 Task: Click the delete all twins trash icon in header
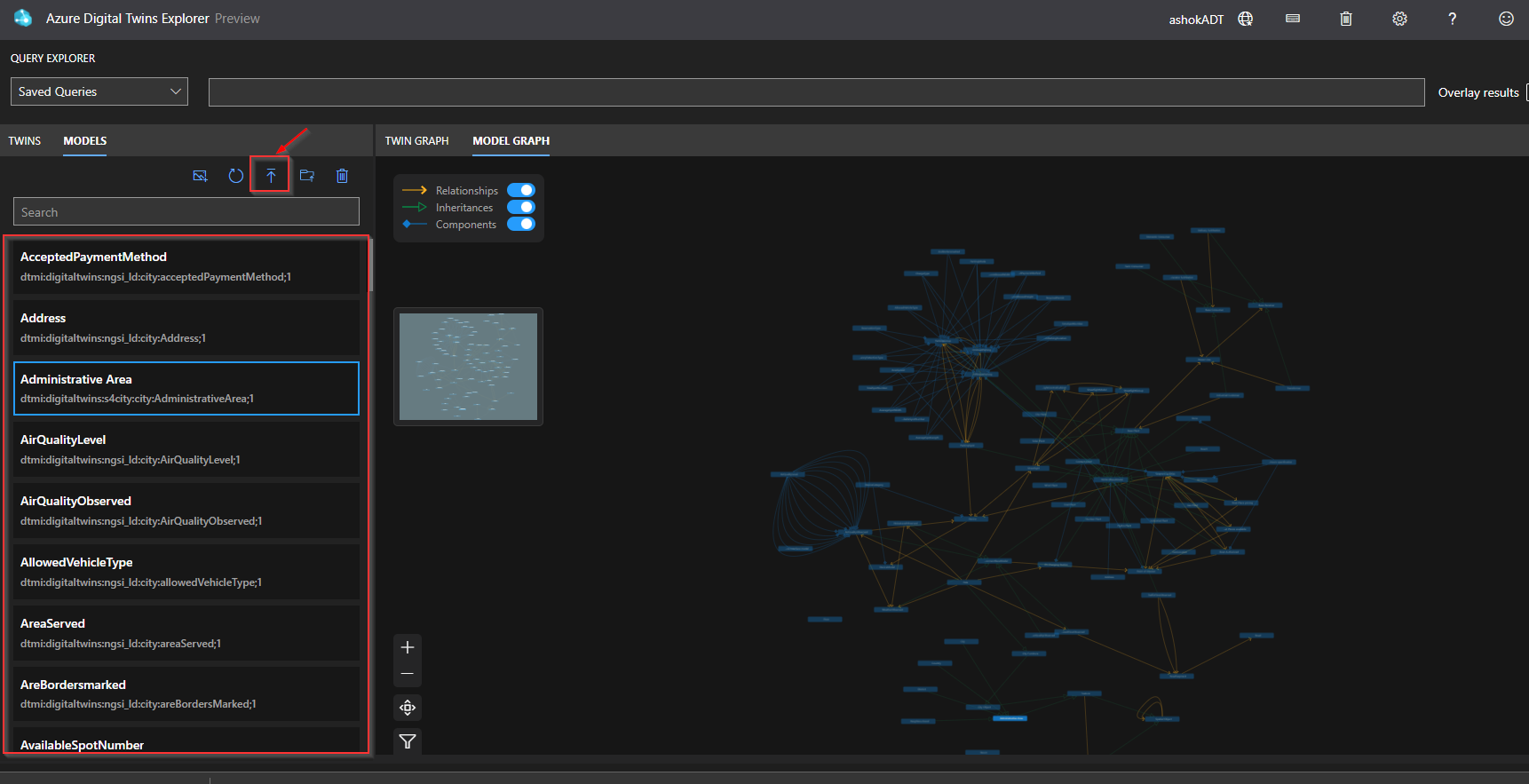(x=1346, y=19)
